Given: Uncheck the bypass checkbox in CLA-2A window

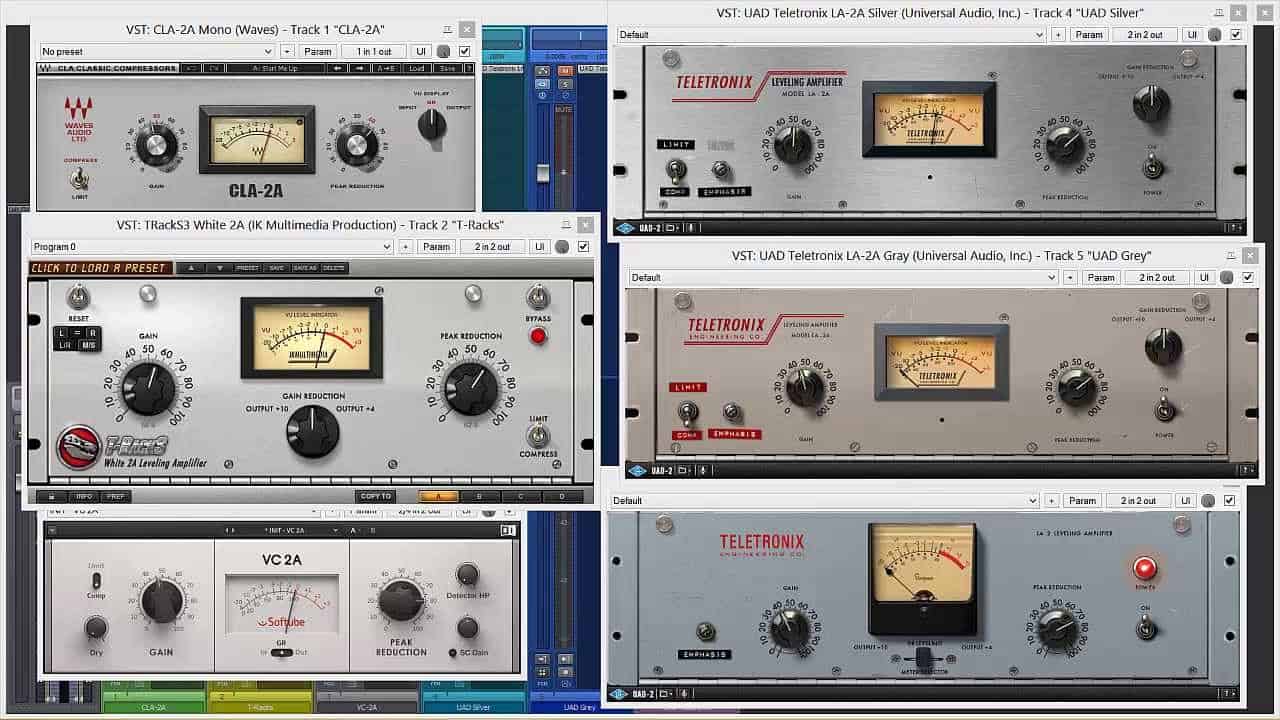Looking at the screenshot, I should tap(465, 51).
